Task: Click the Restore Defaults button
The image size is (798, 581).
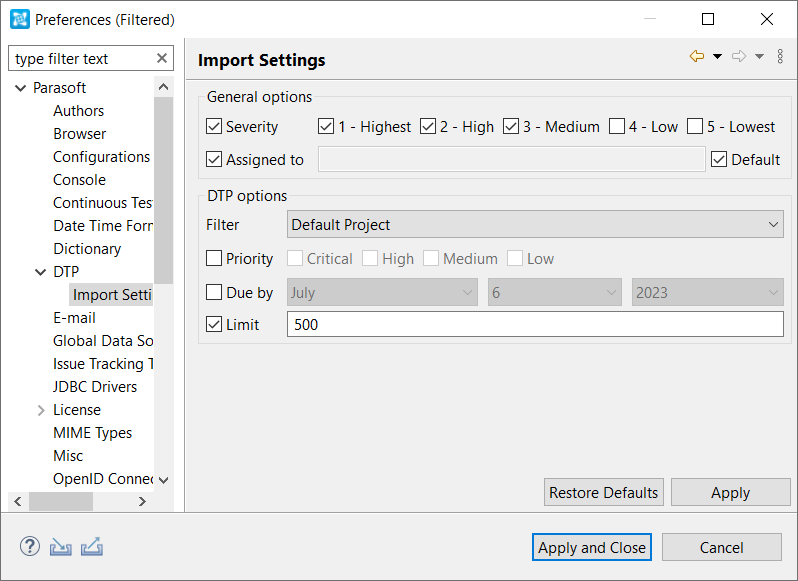Action: 604,492
